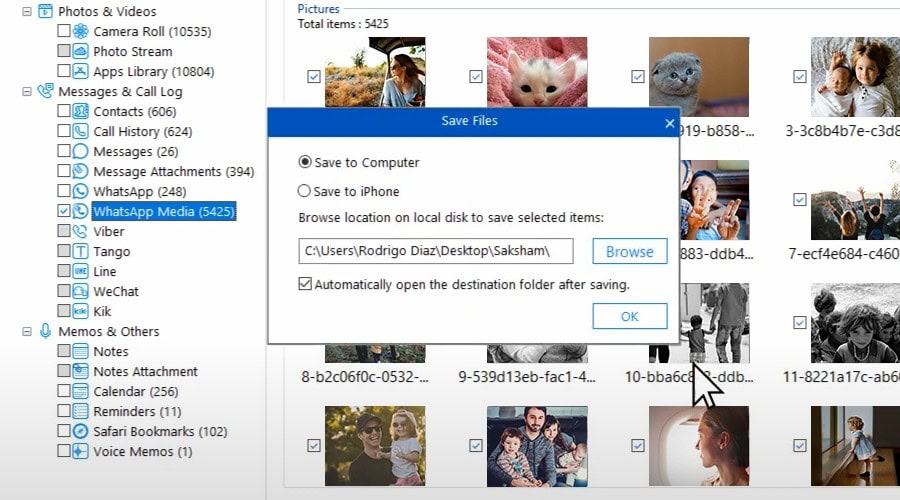Click the Browse button
The height and width of the screenshot is (500, 900).
(x=630, y=251)
